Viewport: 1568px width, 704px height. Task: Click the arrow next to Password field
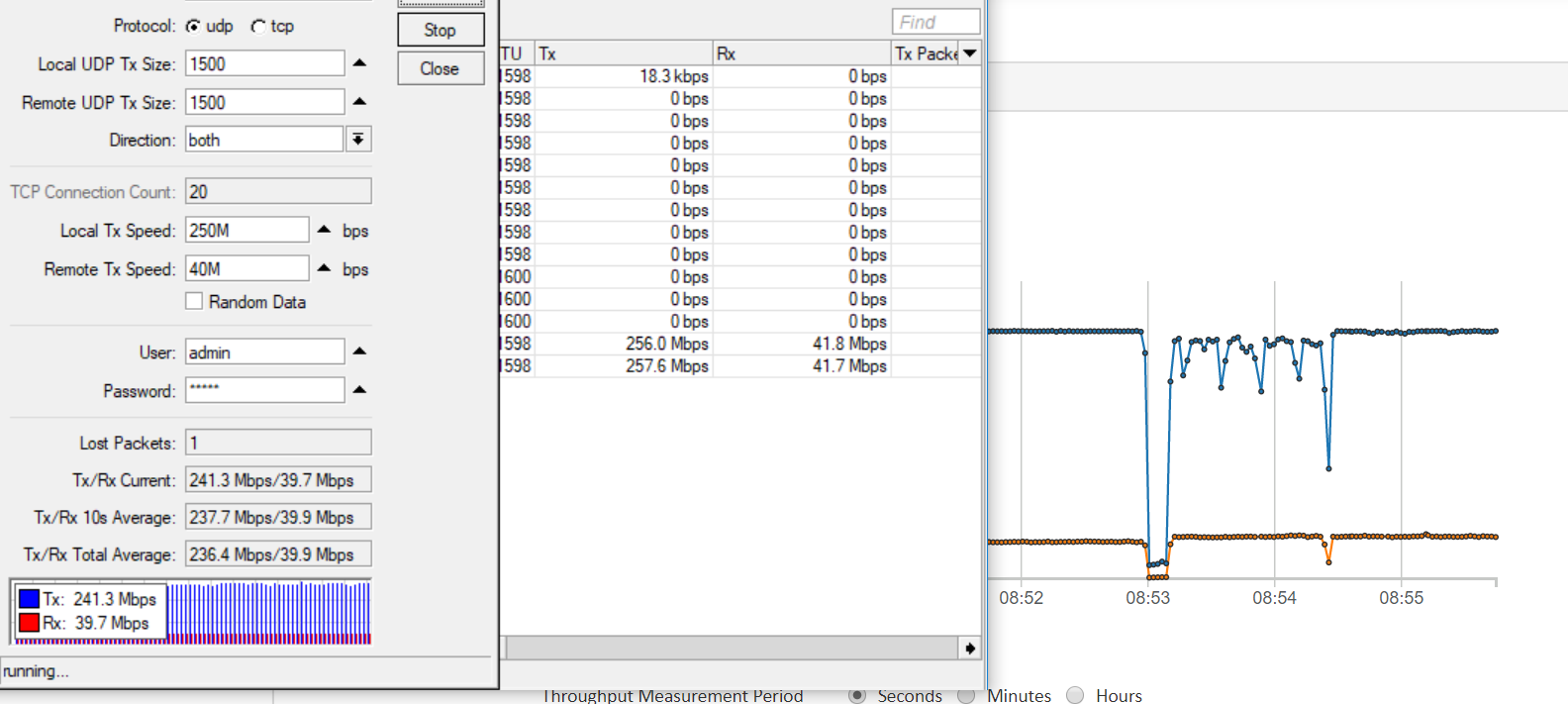point(359,390)
